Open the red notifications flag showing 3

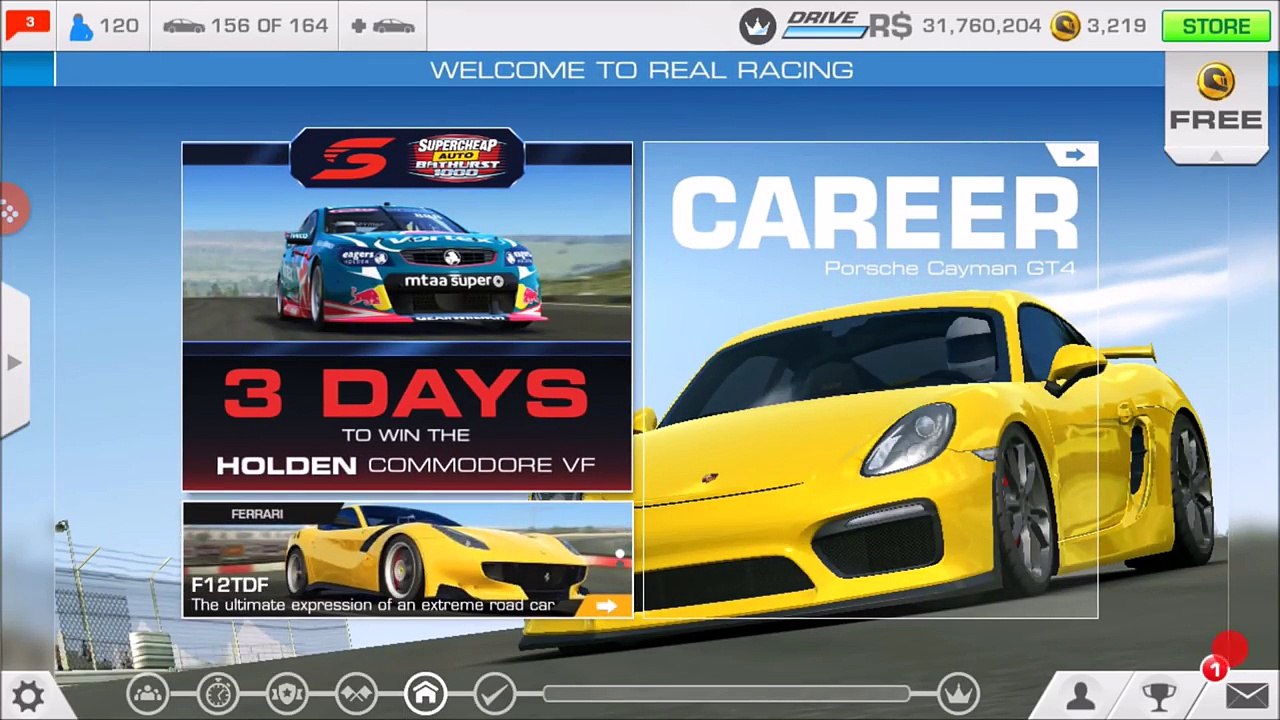tap(27, 25)
